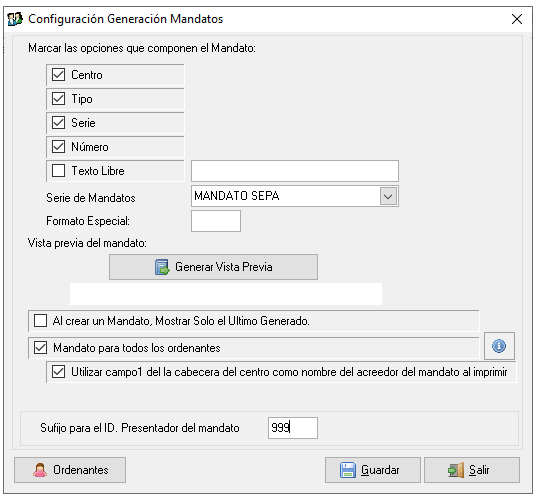The height and width of the screenshot is (500, 538).
Task: Check Mostrar Solo el Ultimo Generado option
Action: pos(40,321)
